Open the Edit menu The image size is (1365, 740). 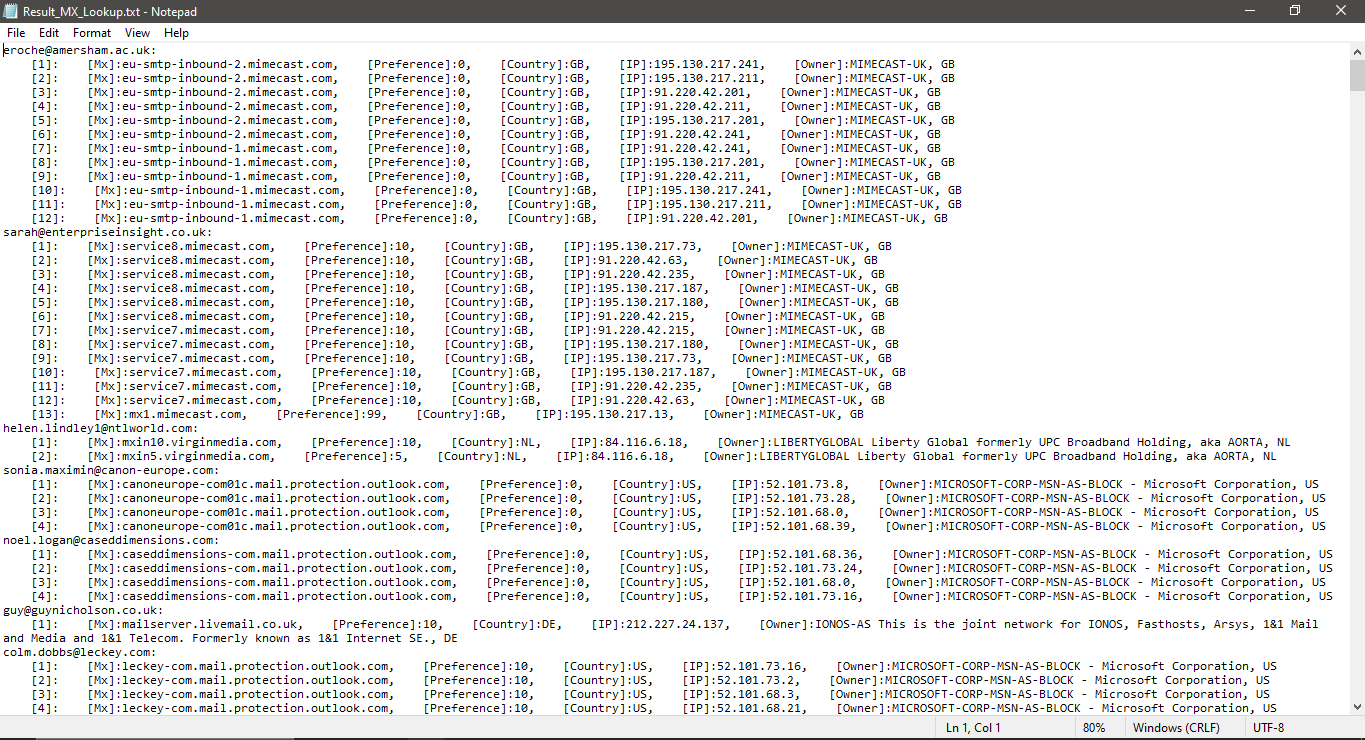click(x=49, y=33)
